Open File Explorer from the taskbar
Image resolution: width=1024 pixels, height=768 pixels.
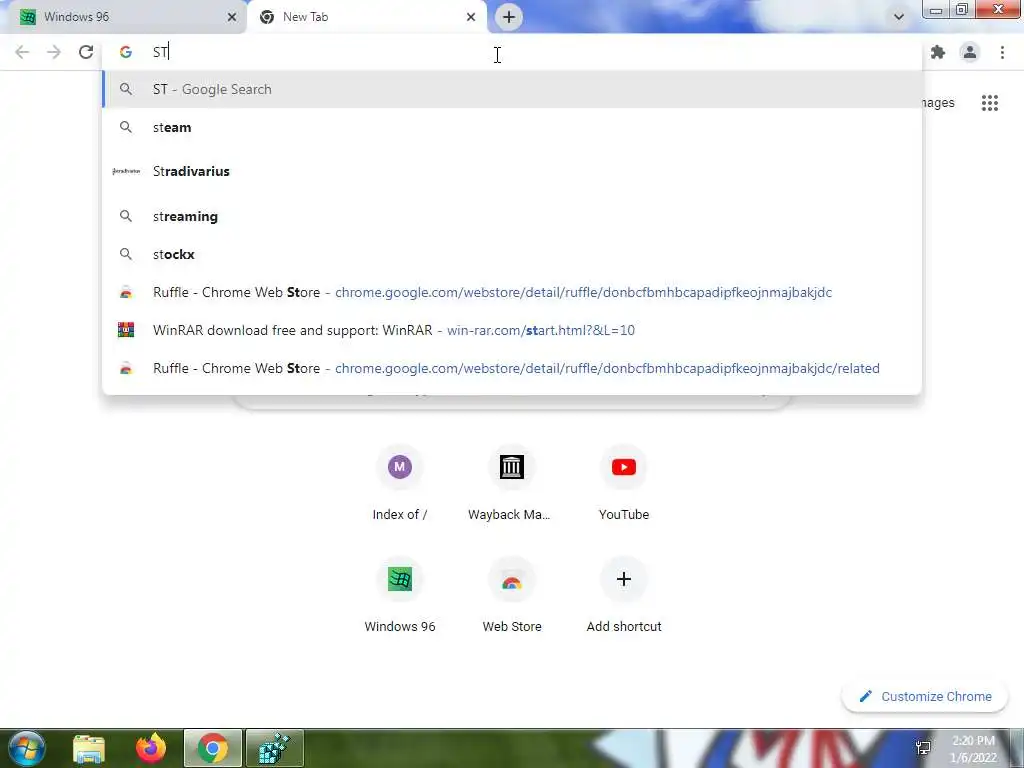pyautogui.click(x=89, y=748)
